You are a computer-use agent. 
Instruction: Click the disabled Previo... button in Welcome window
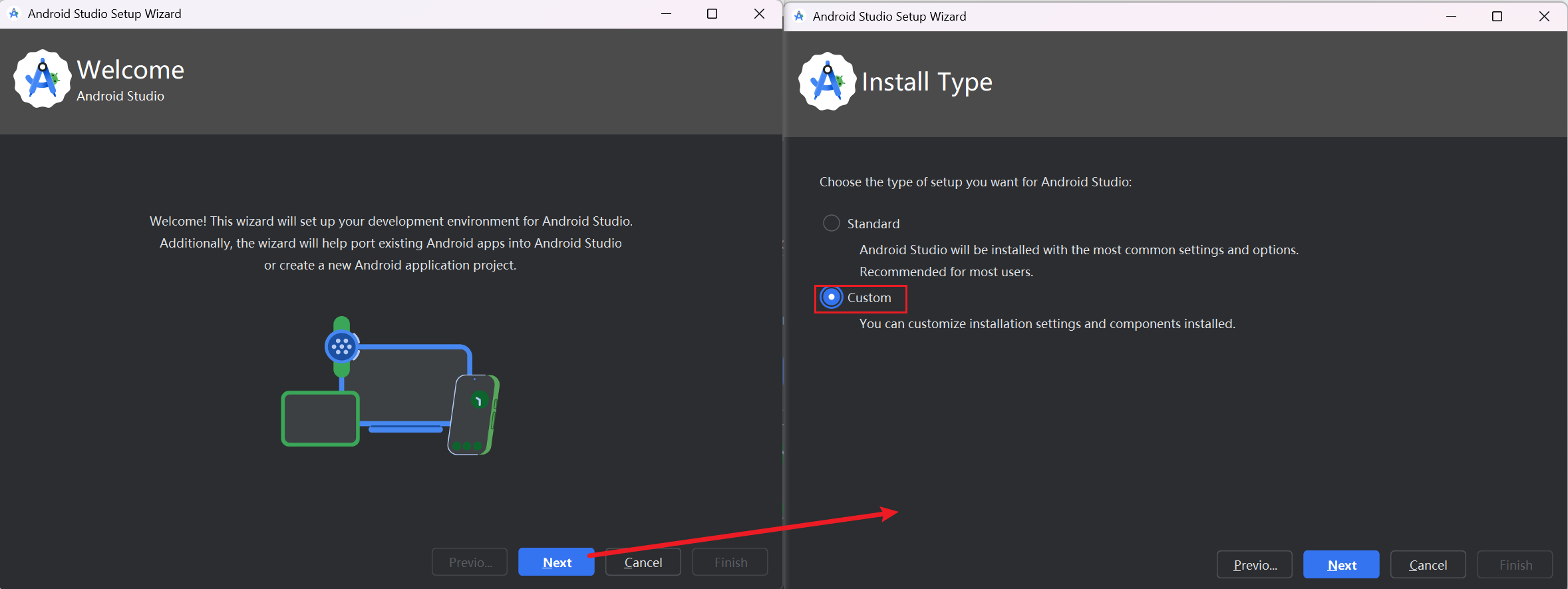[x=470, y=562]
